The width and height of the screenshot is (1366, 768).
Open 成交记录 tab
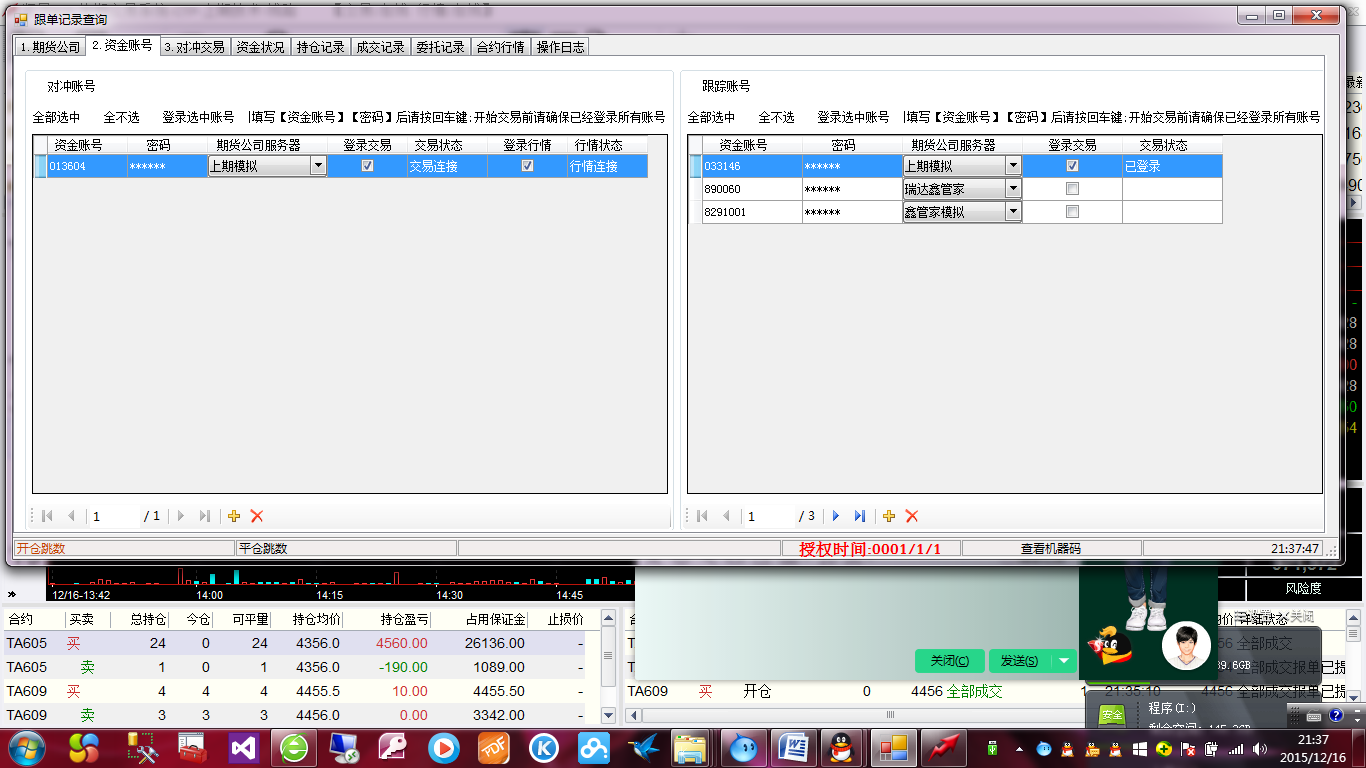(x=380, y=47)
